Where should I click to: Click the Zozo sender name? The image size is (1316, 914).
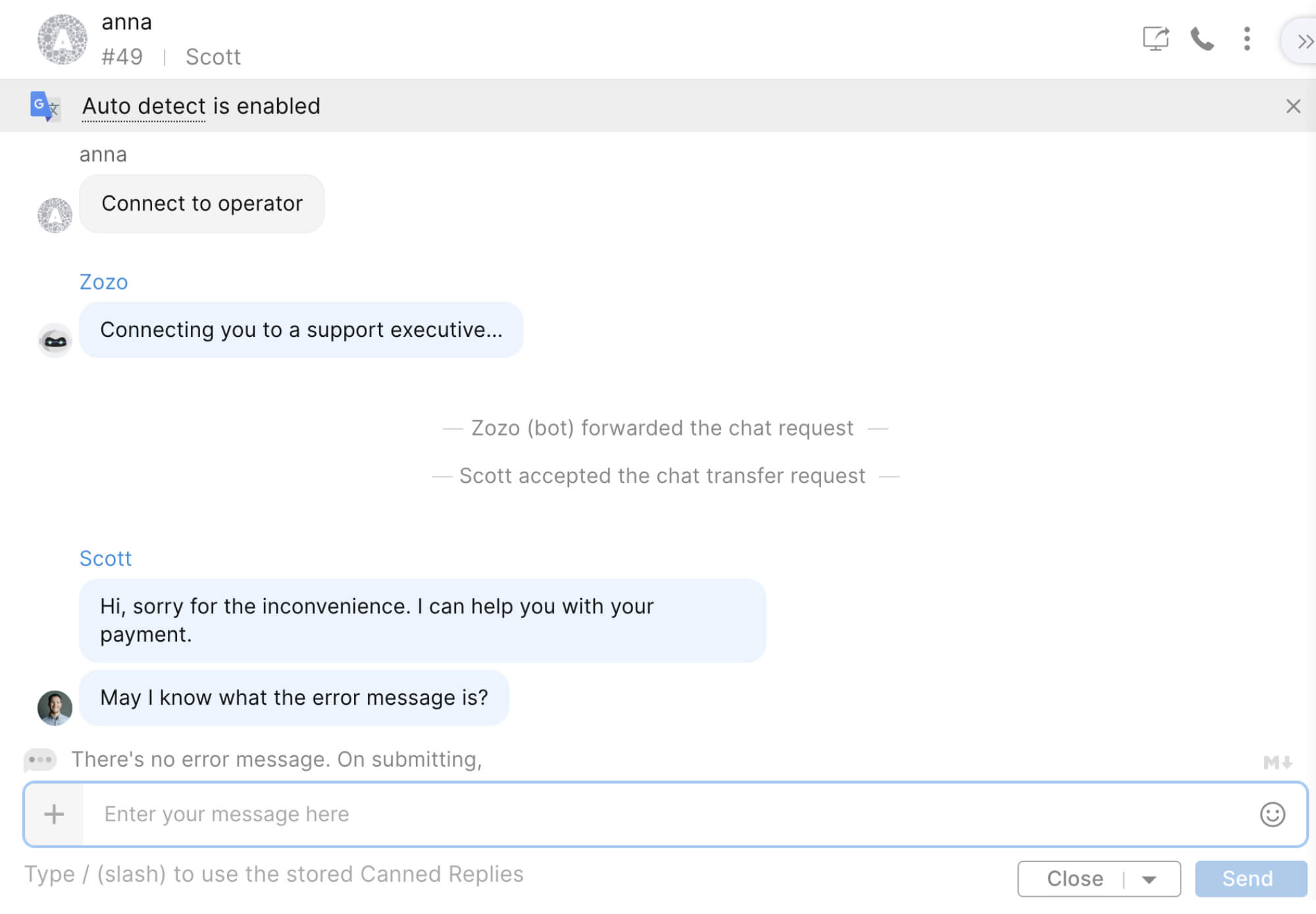[x=103, y=282]
